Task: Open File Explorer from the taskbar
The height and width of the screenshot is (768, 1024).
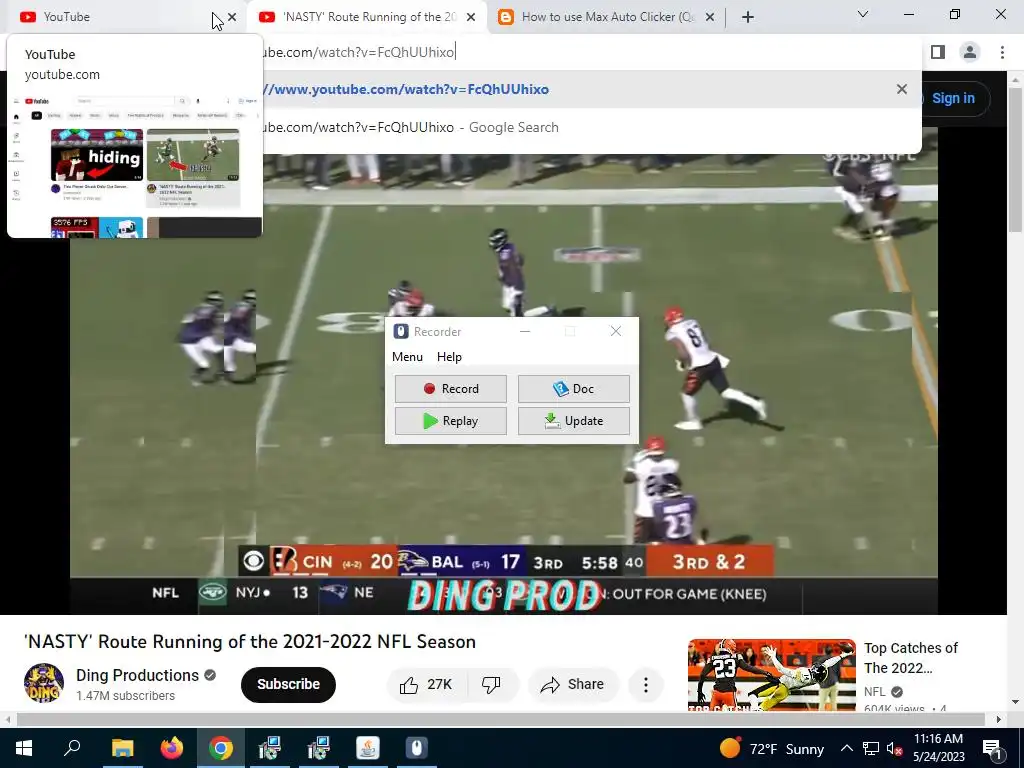Action: (x=122, y=748)
